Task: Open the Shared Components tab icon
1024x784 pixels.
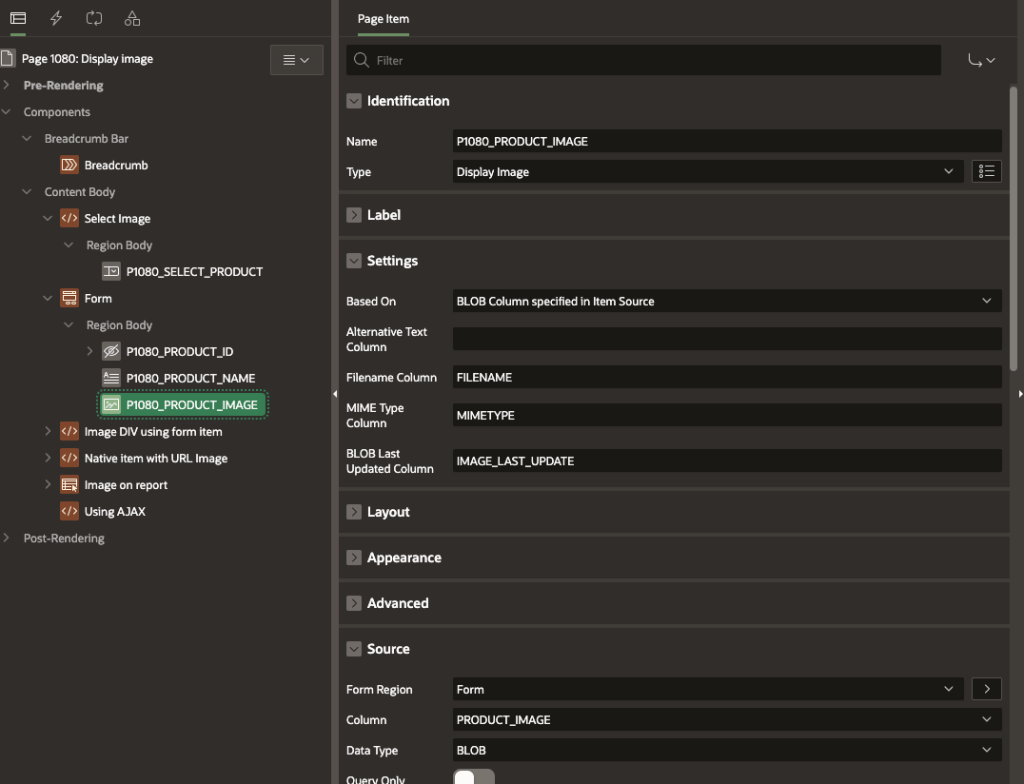Action: 132,18
